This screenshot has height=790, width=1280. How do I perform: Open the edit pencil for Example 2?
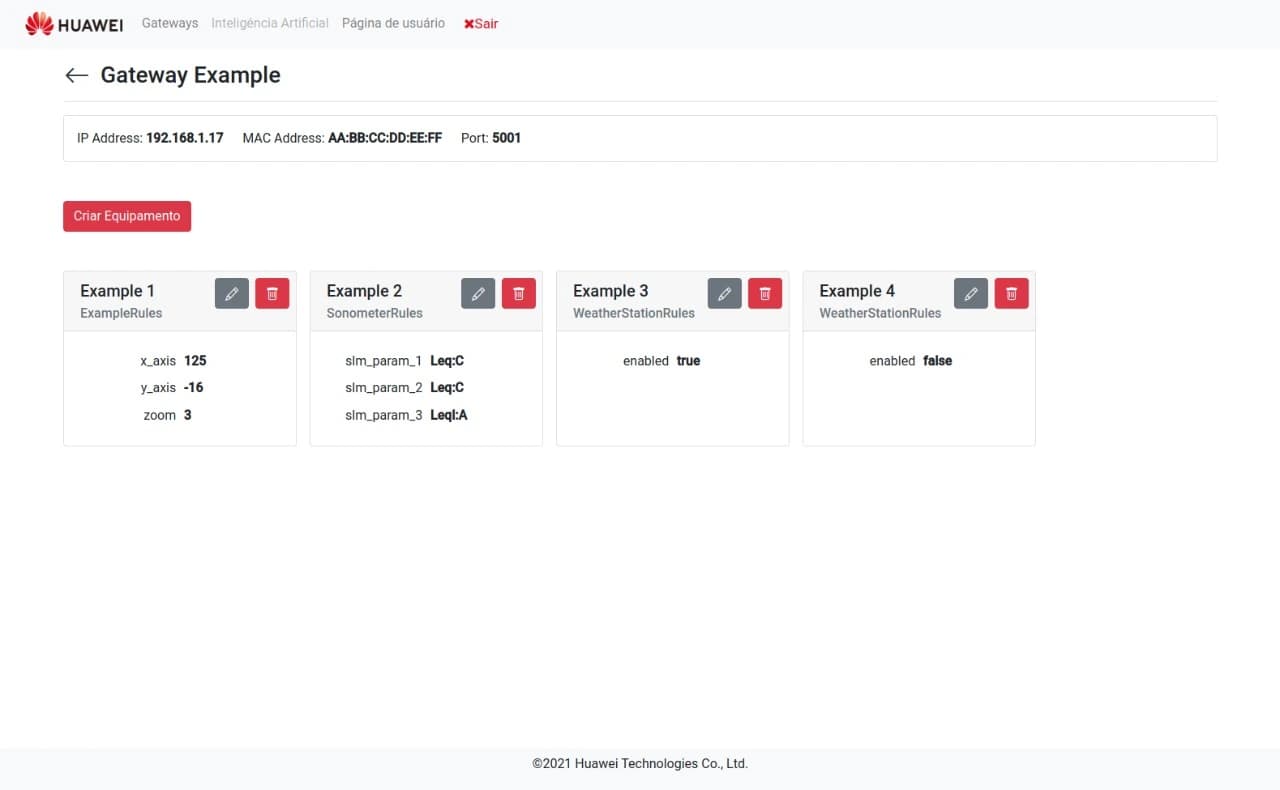478,293
